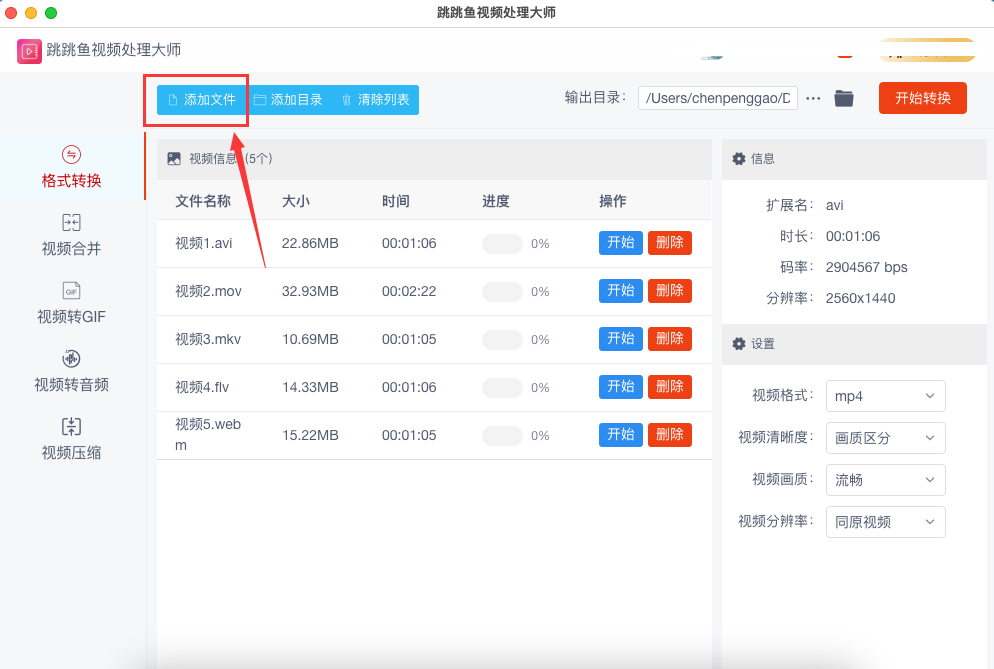Start converting 视频5.webm

click(x=621, y=435)
